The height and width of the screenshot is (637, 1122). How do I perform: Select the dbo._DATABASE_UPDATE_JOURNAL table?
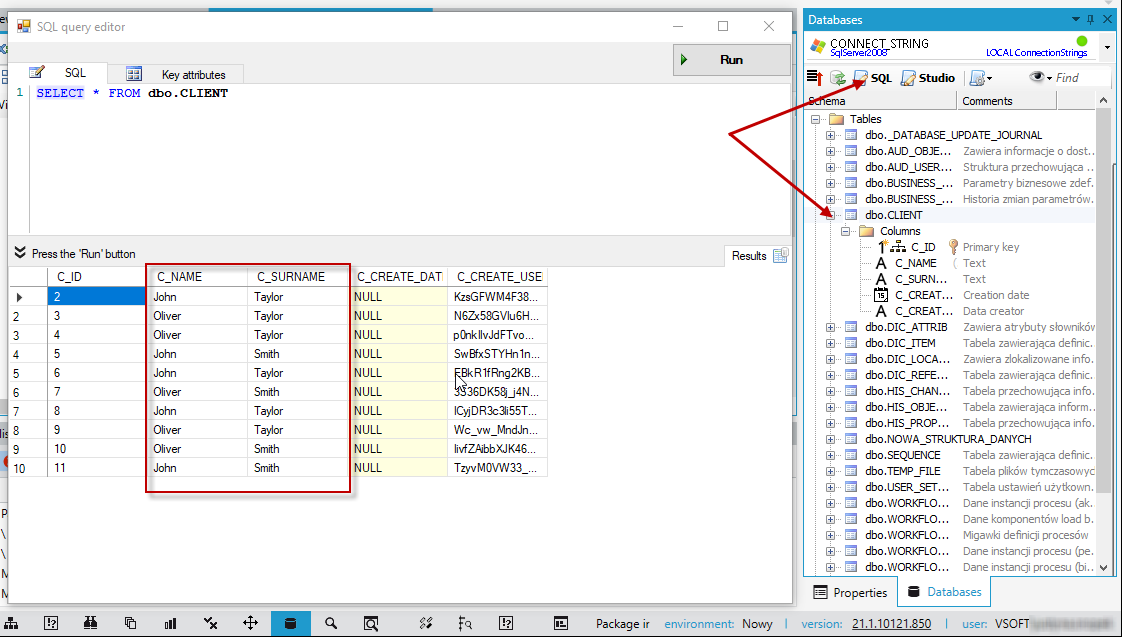click(x=954, y=135)
